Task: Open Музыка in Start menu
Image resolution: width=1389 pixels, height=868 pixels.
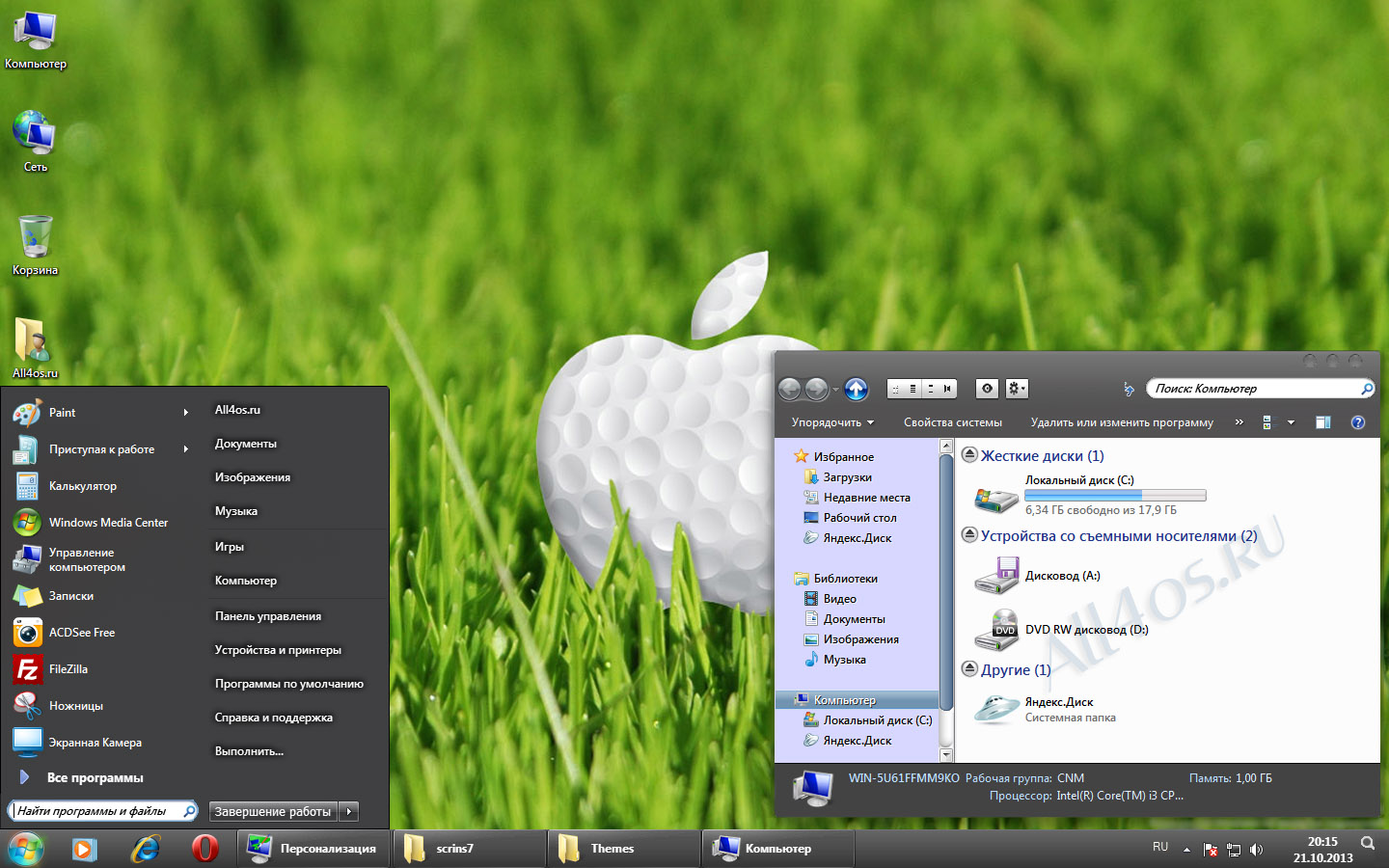Action: (236, 511)
